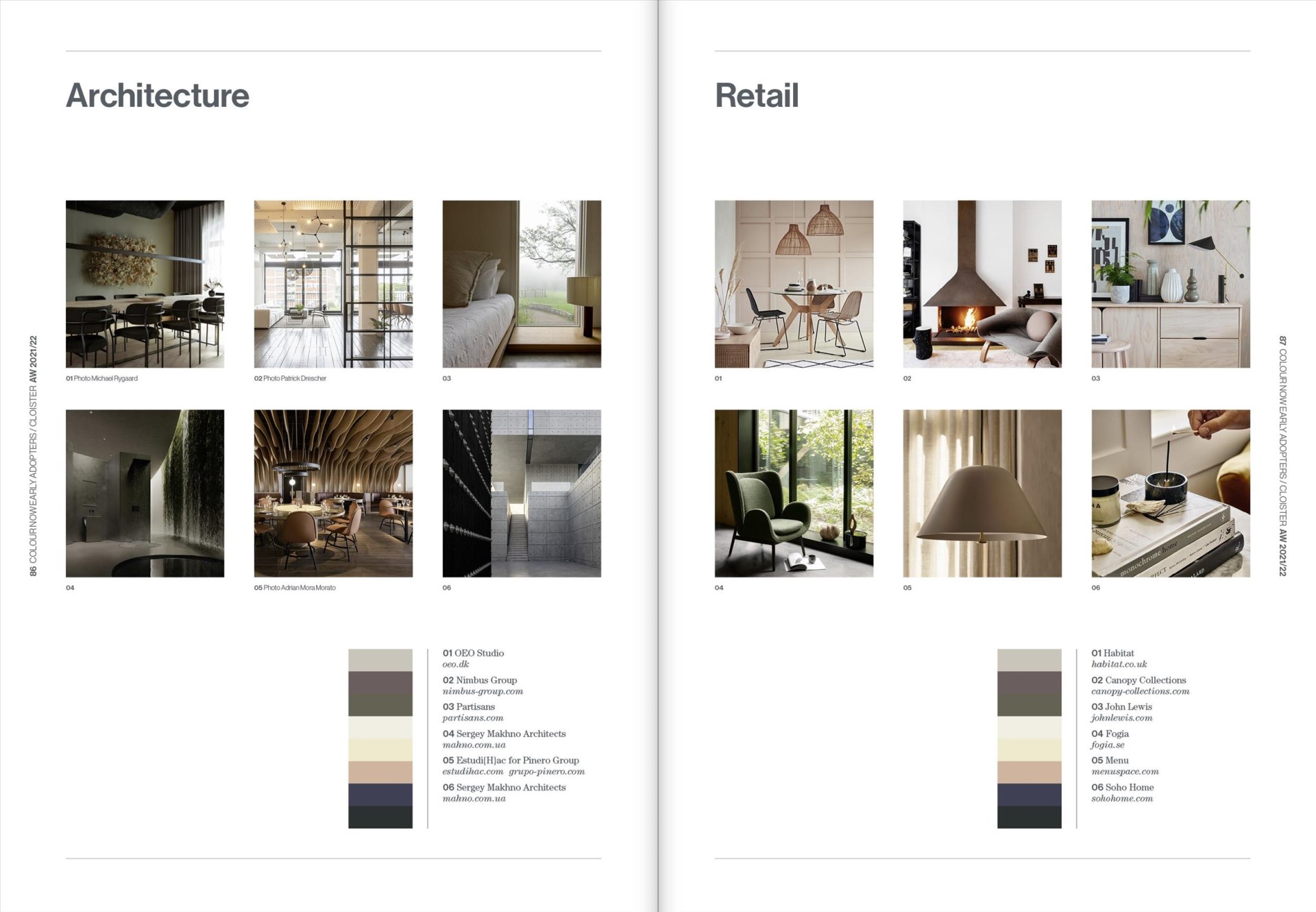Viewport: 1316px width, 912px height.
Task: Click the Retail page heading
Action: pos(757,95)
